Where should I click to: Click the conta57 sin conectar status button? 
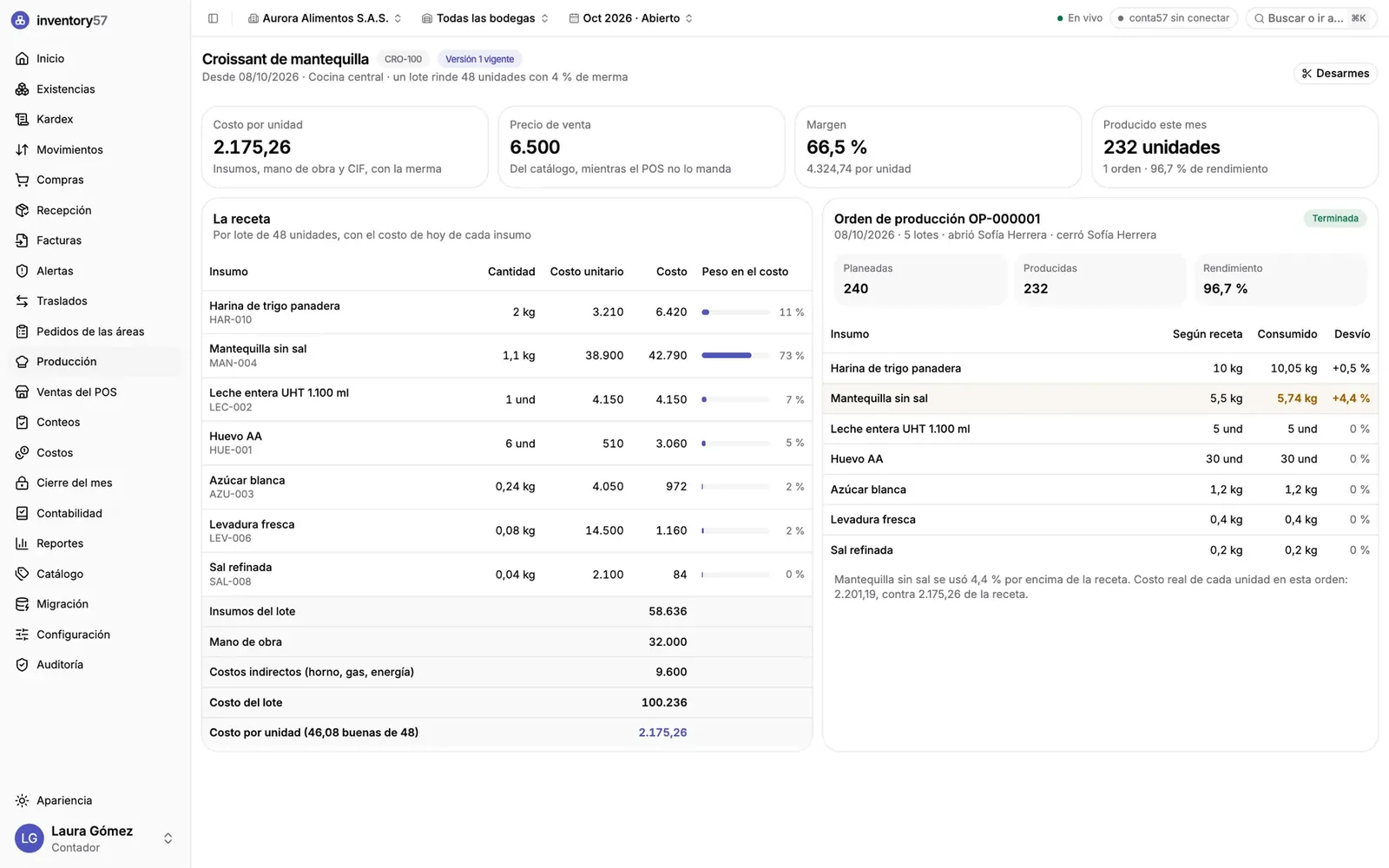[x=1173, y=18]
